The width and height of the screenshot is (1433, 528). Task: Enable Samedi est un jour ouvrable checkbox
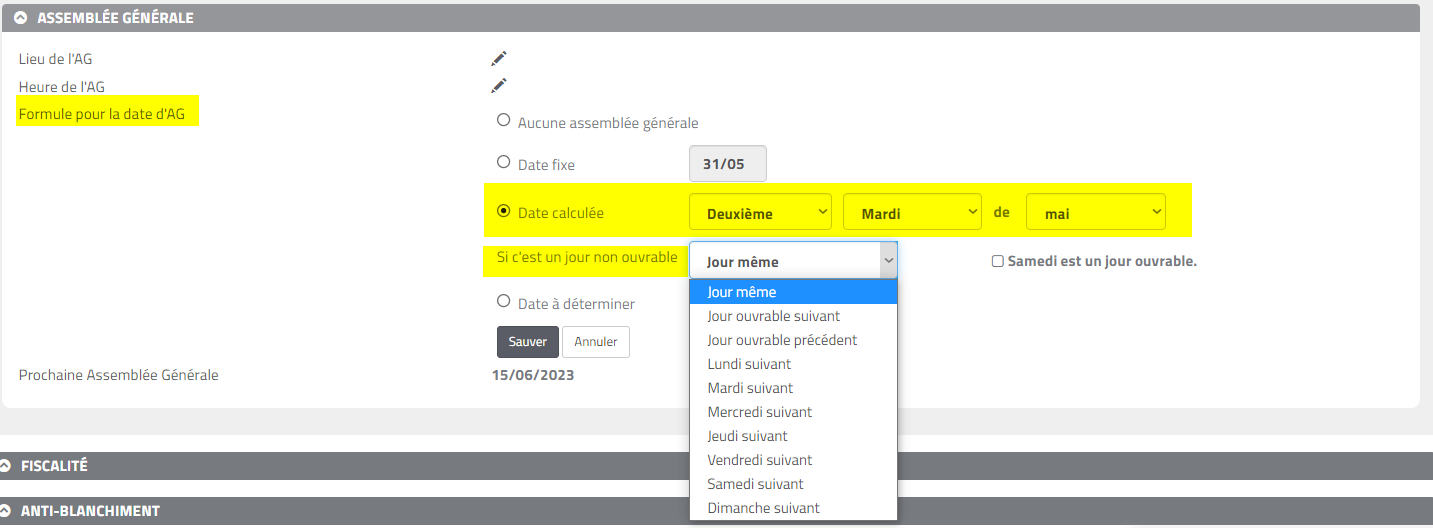(997, 261)
